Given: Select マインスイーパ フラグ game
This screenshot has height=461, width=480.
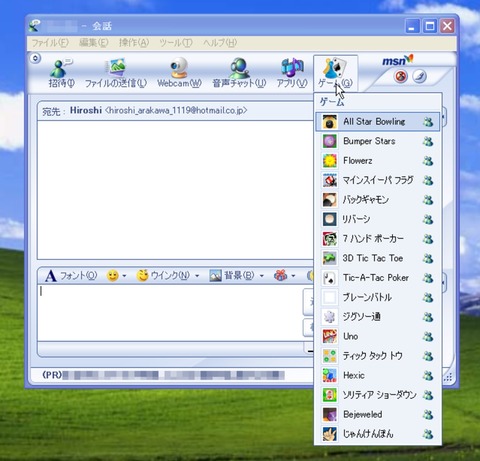Looking at the screenshot, I should (377, 180).
